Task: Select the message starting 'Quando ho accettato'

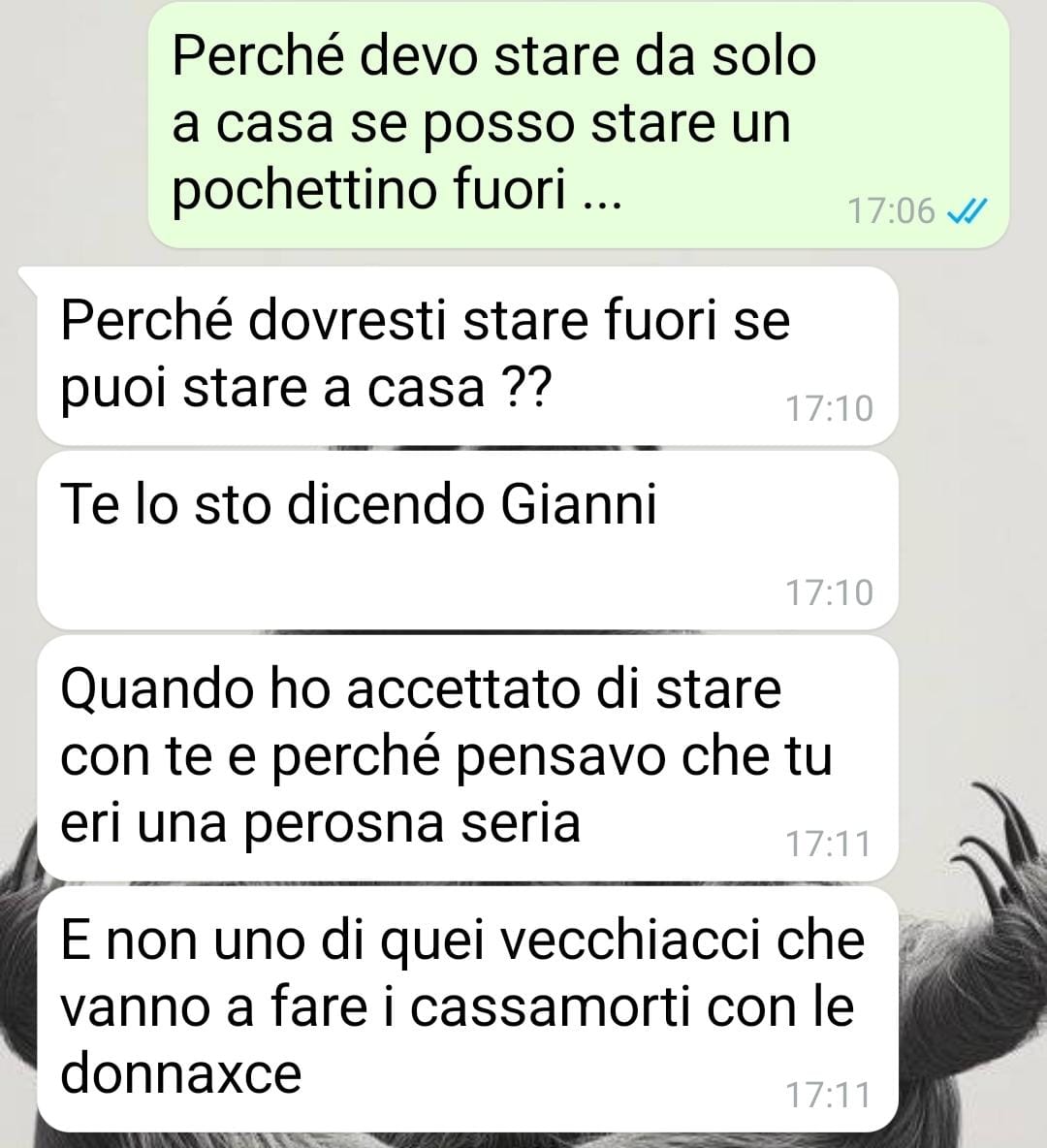Action: point(467,758)
